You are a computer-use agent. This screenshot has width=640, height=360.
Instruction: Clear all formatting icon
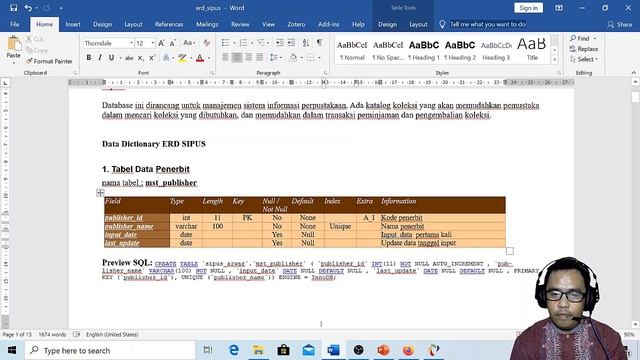[207, 43]
